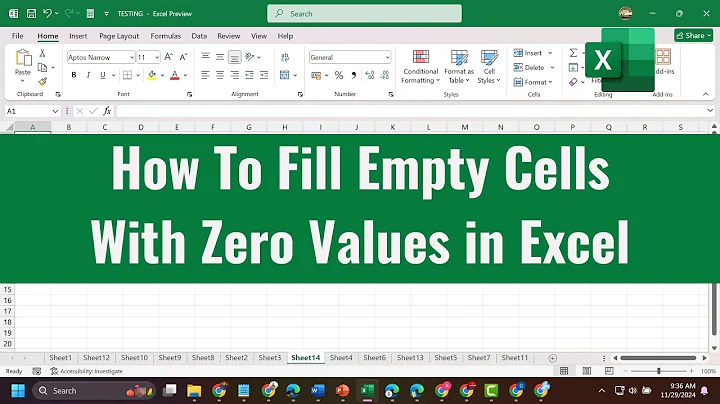
Task: Open Conditional Formatting menu
Action: pyautogui.click(x=421, y=67)
